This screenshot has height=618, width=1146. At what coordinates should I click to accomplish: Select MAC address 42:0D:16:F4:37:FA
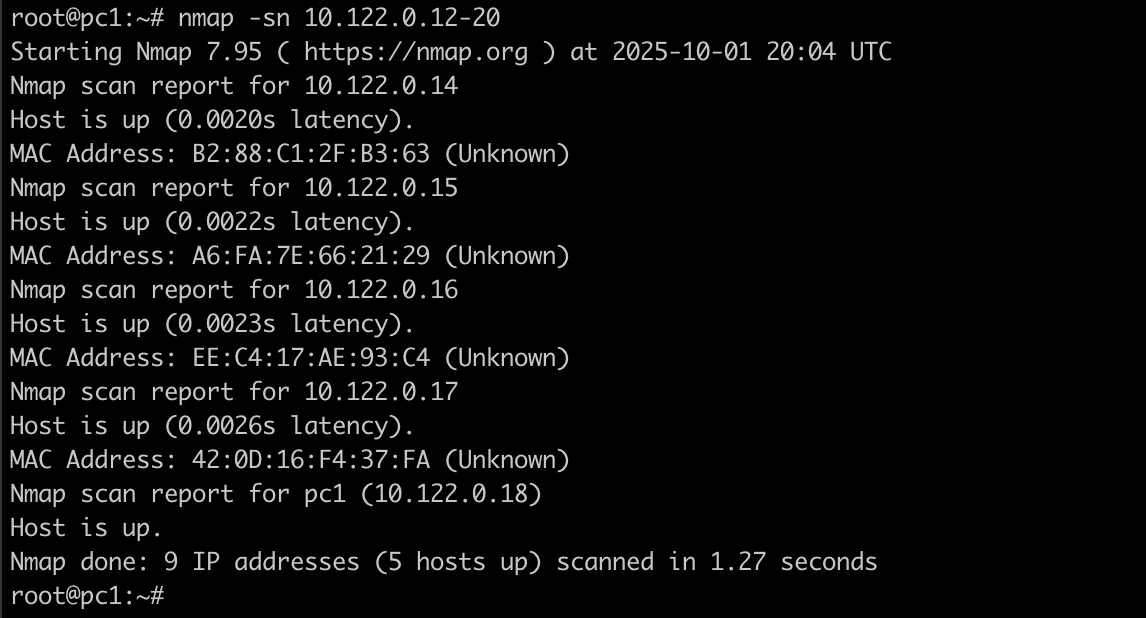point(311,460)
